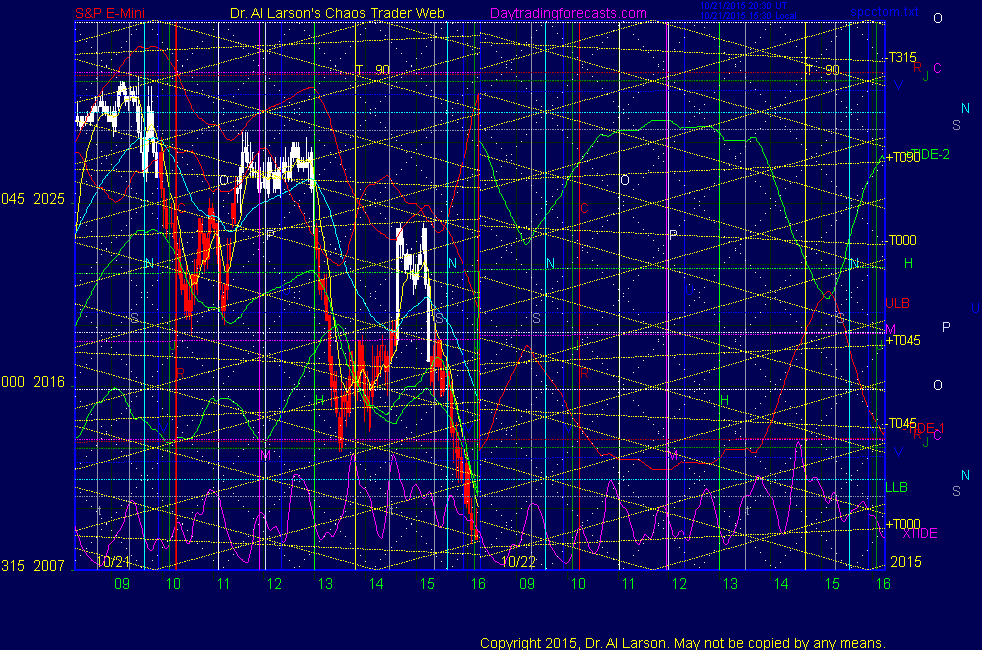The image size is (982, 650).
Task: Click the red "ULB" band label
Action: click(x=897, y=303)
